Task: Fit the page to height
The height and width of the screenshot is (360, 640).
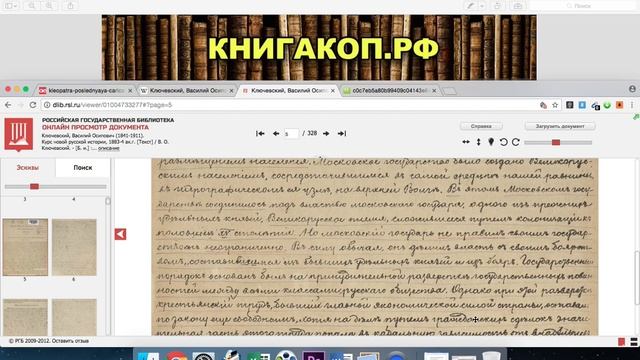Action: tap(478, 142)
